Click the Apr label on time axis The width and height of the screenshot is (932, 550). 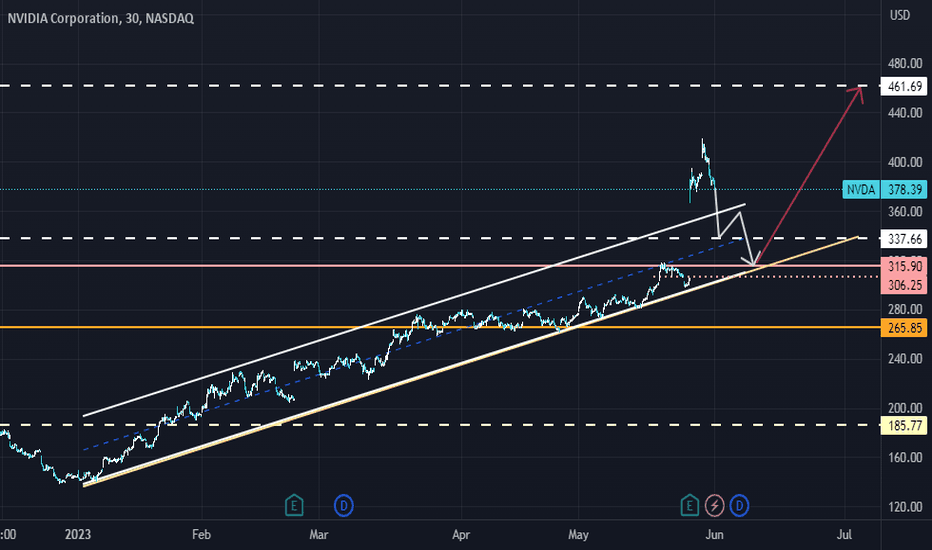tap(461, 535)
